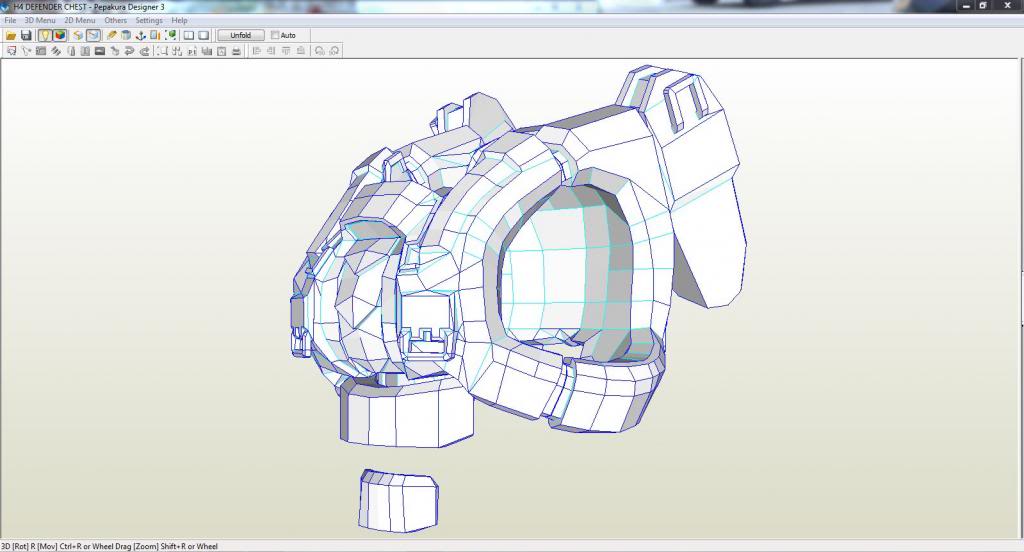This screenshot has height=552, width=1024.
Task: Click the diagonal striped edit flaps icon
Action: [x=56, y=51]
